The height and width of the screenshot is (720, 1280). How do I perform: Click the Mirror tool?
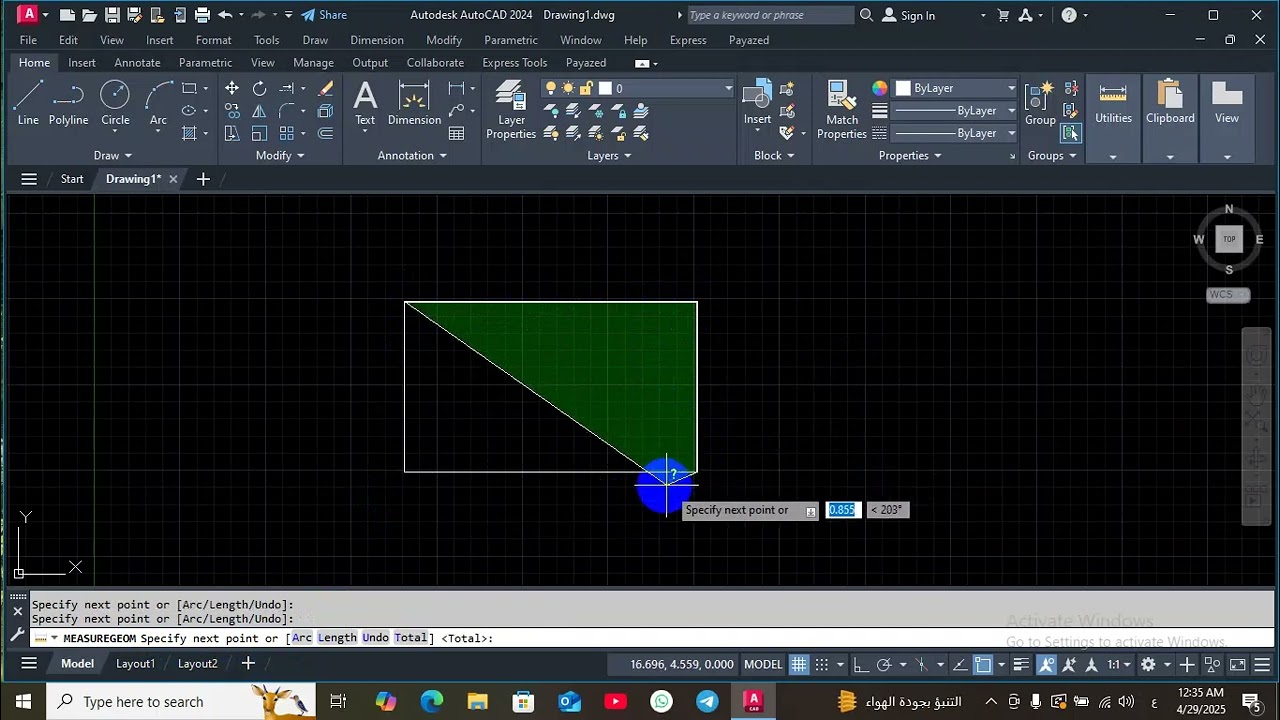pos(259,111)
